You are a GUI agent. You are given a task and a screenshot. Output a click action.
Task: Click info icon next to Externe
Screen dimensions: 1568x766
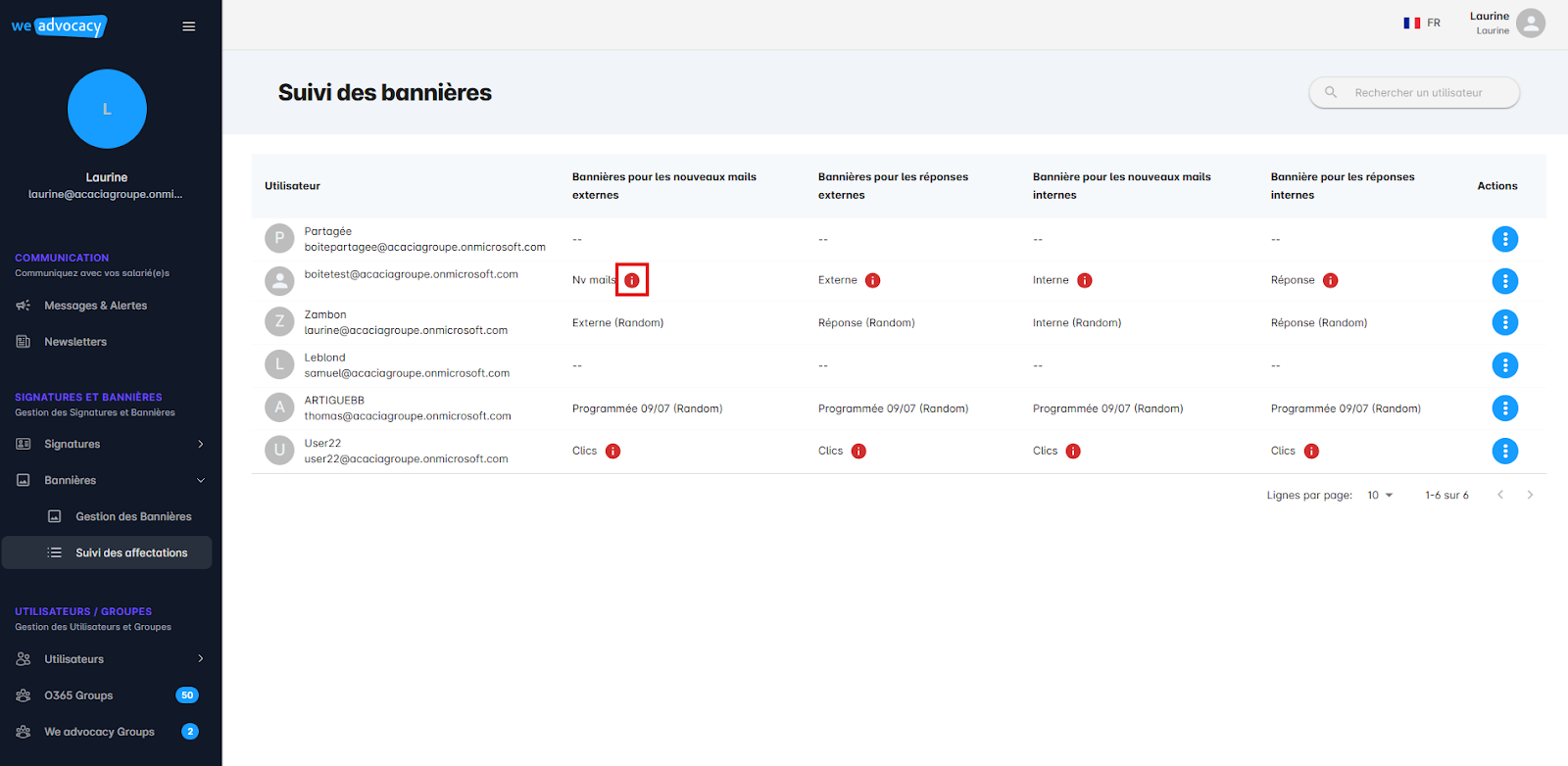click(x=873, y=280)
